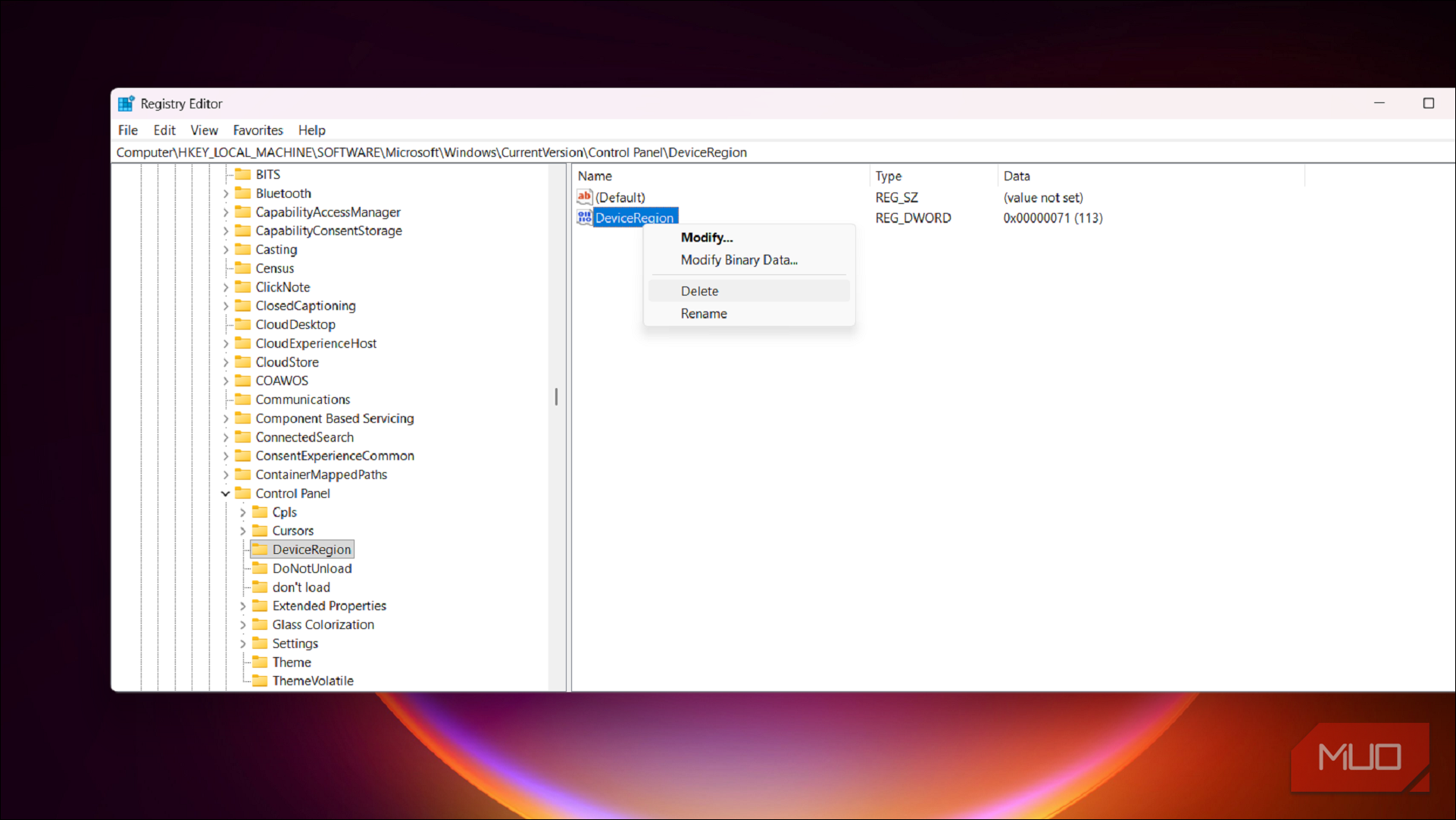The width and height of the screenshot is (1456, 820).
Task: Select the DeviceRegion value name
Action: click(x=635, y=218)
